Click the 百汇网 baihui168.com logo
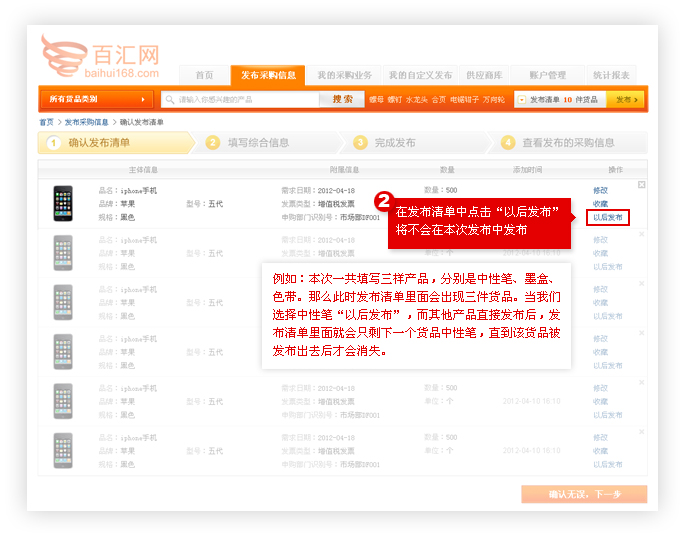684x536 pixels. point(100,58)
